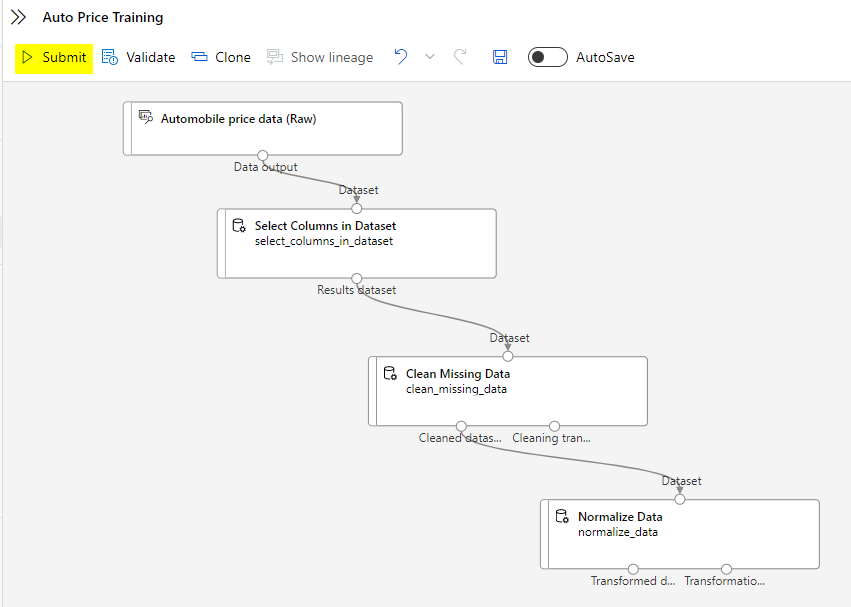Click the Transformed dataset output port

pyautogui.click(x=633, y=569)
